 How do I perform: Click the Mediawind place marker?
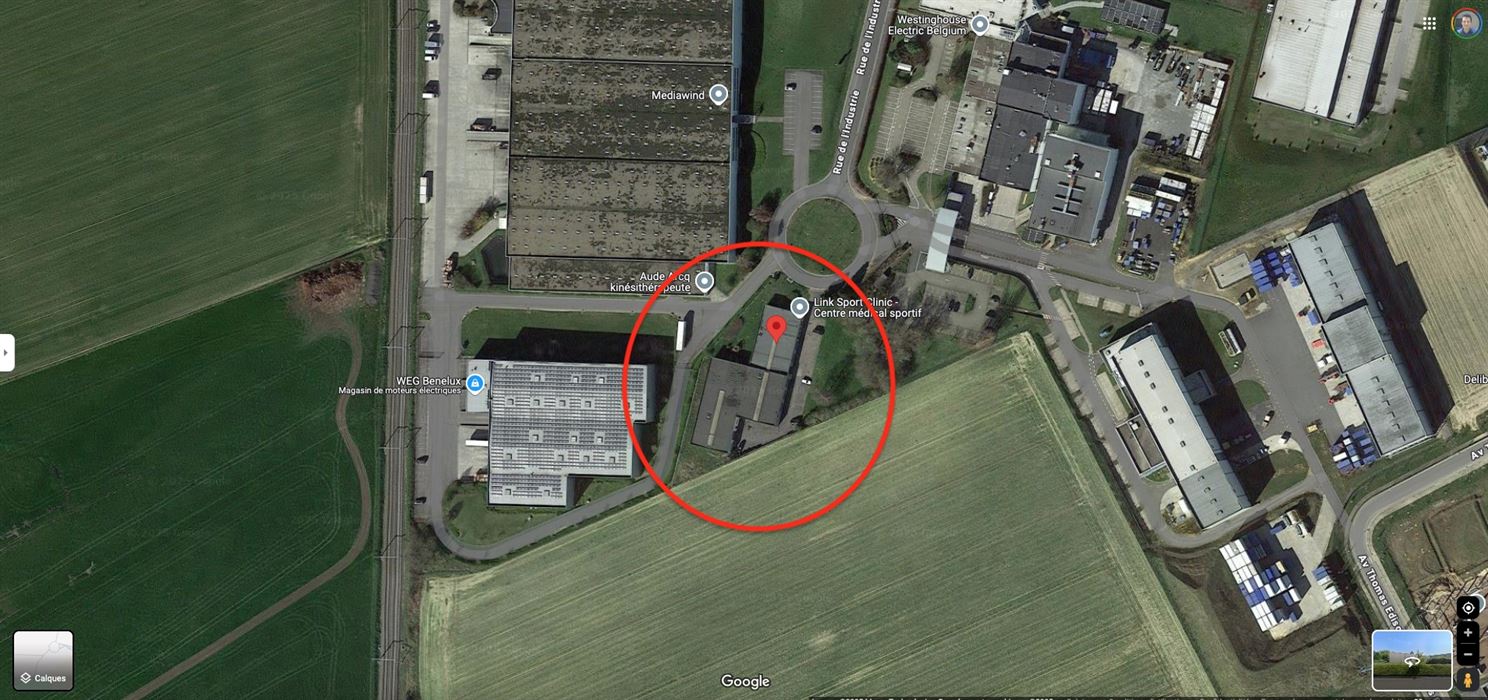click(x=718, y=96)
